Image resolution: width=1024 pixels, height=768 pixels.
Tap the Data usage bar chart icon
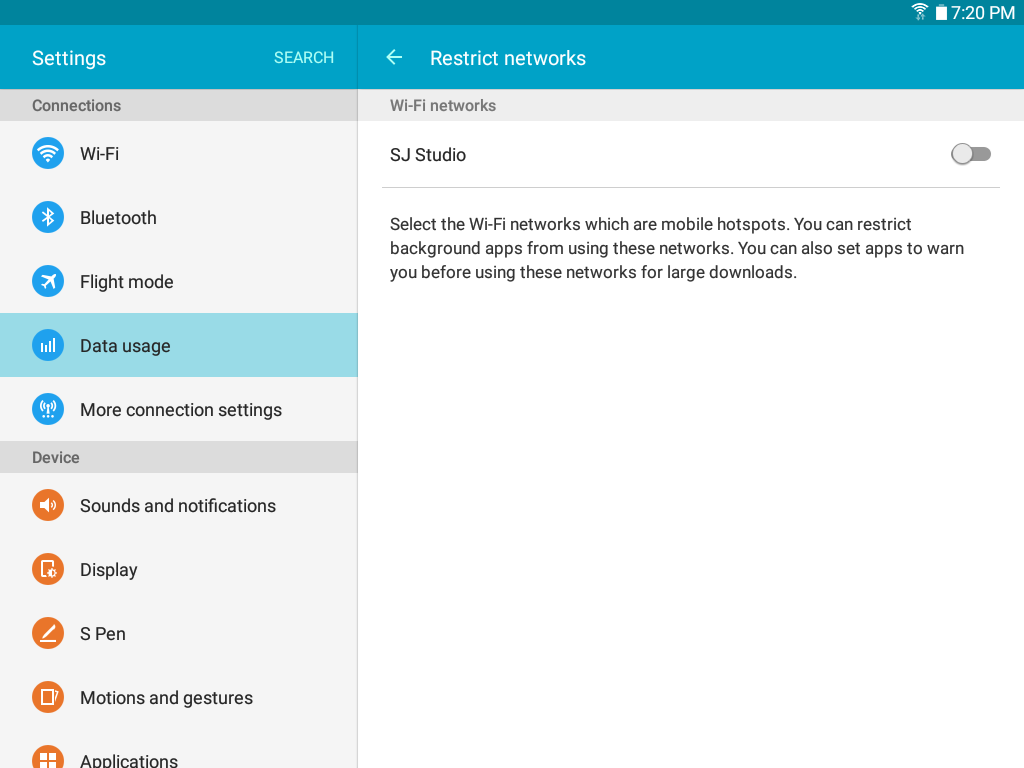[x=48, y=345]
